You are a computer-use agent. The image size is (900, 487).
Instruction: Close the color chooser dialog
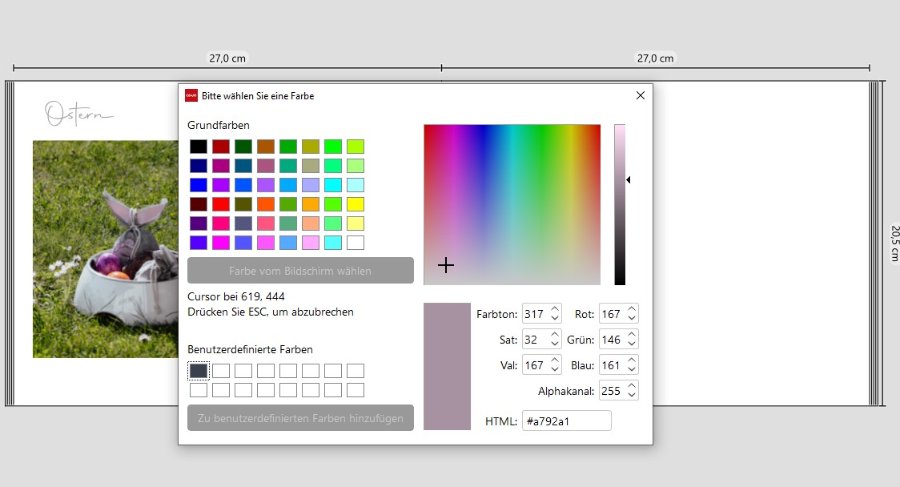point(640,96)
